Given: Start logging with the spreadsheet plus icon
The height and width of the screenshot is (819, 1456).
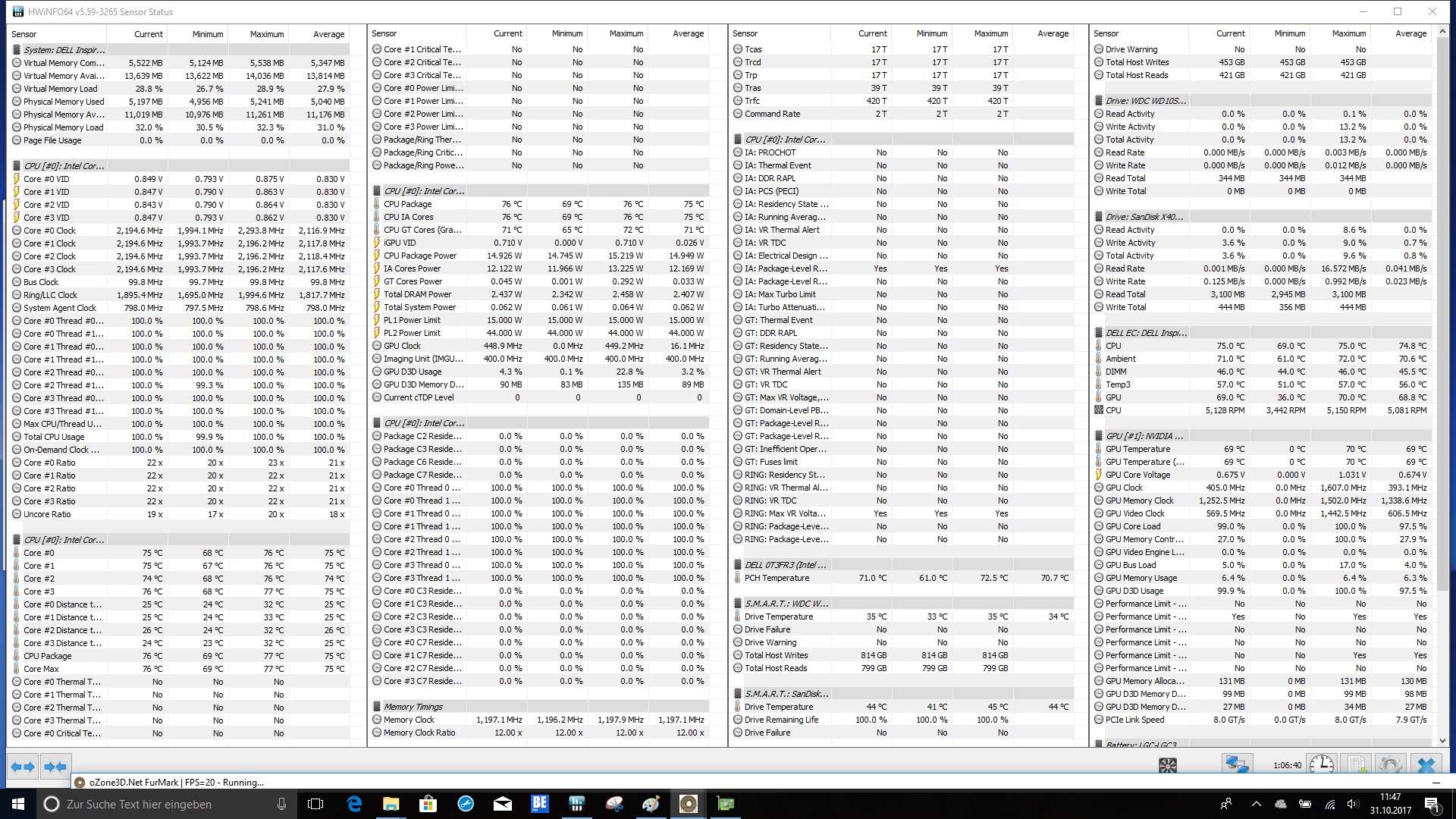Looking at the screenshot, I should pyautogui.click(x=1357, y=765).
